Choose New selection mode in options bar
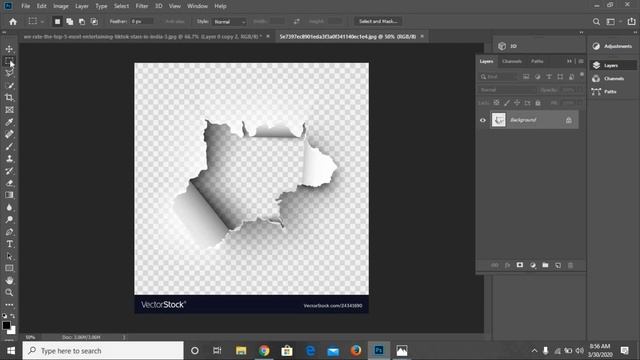 click(57, 22)
